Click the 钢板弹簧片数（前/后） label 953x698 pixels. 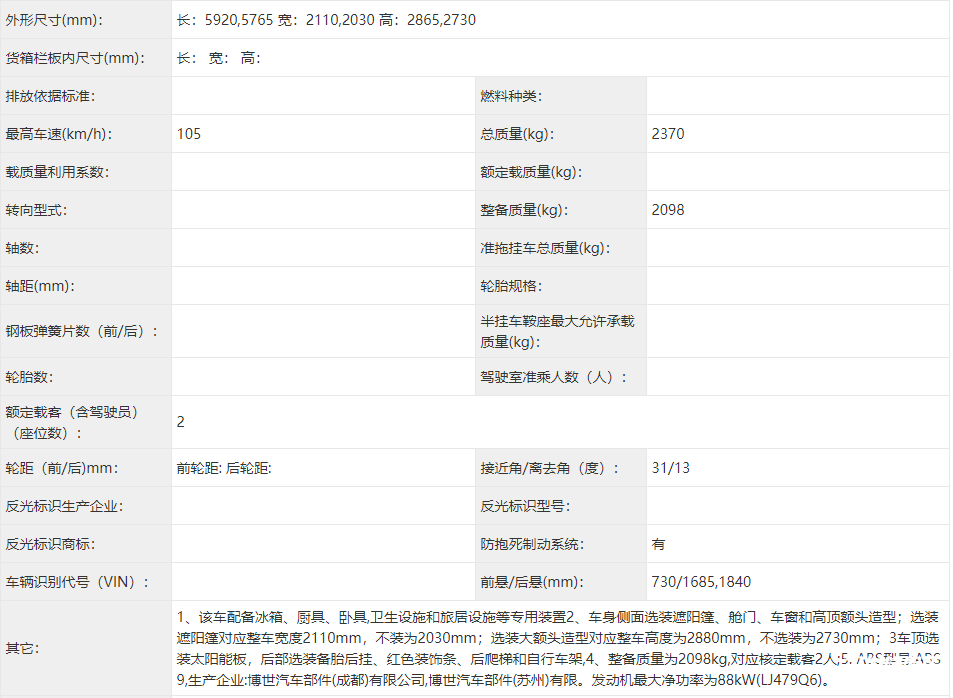coord(81,331)
